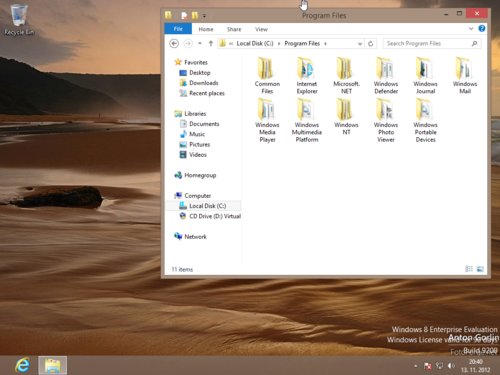Open the Microsoft.NET folder
Screen dimensions: 500x375
[346, 76]
